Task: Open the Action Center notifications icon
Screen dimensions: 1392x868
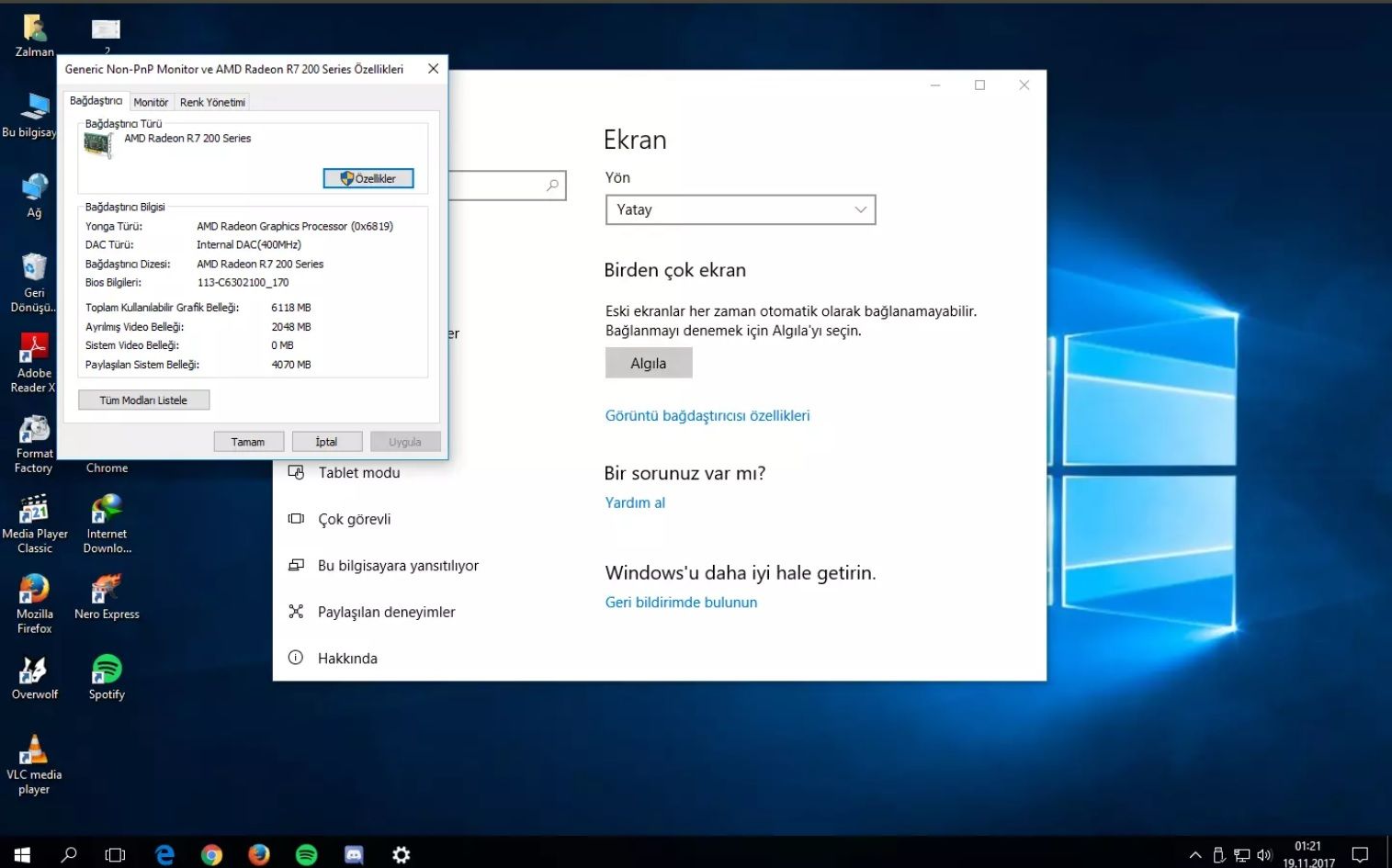Action: 1360,854
